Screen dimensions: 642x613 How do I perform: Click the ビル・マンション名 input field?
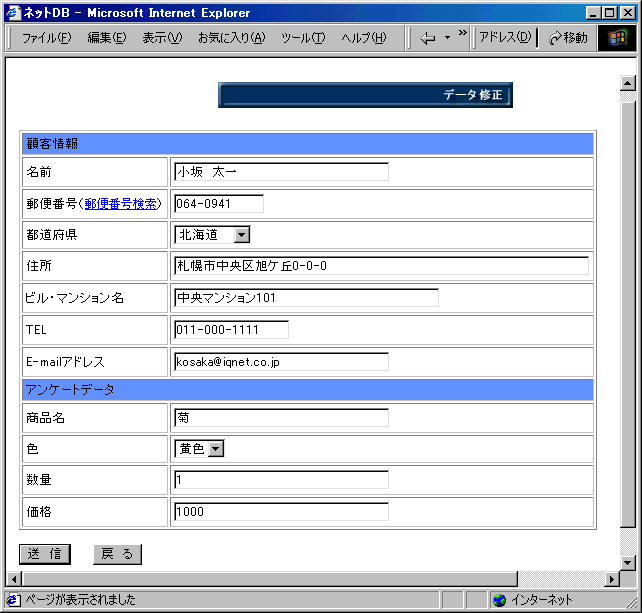(x=306, y=298)
